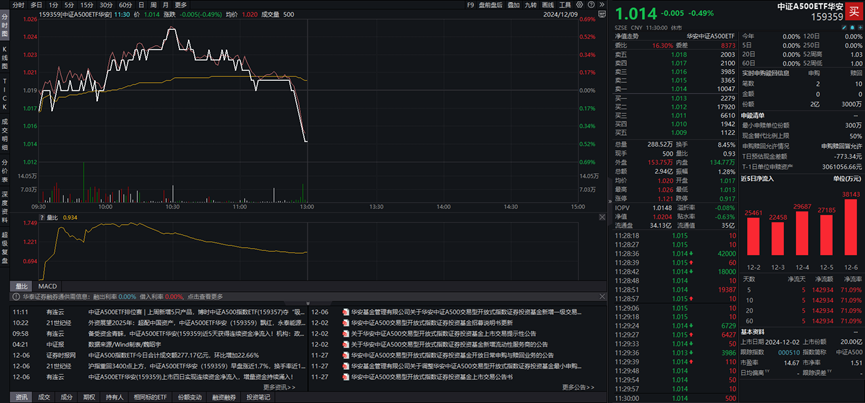Open the K线图 sidebar view
865x403 pixels.
click(x=5, y=58)
